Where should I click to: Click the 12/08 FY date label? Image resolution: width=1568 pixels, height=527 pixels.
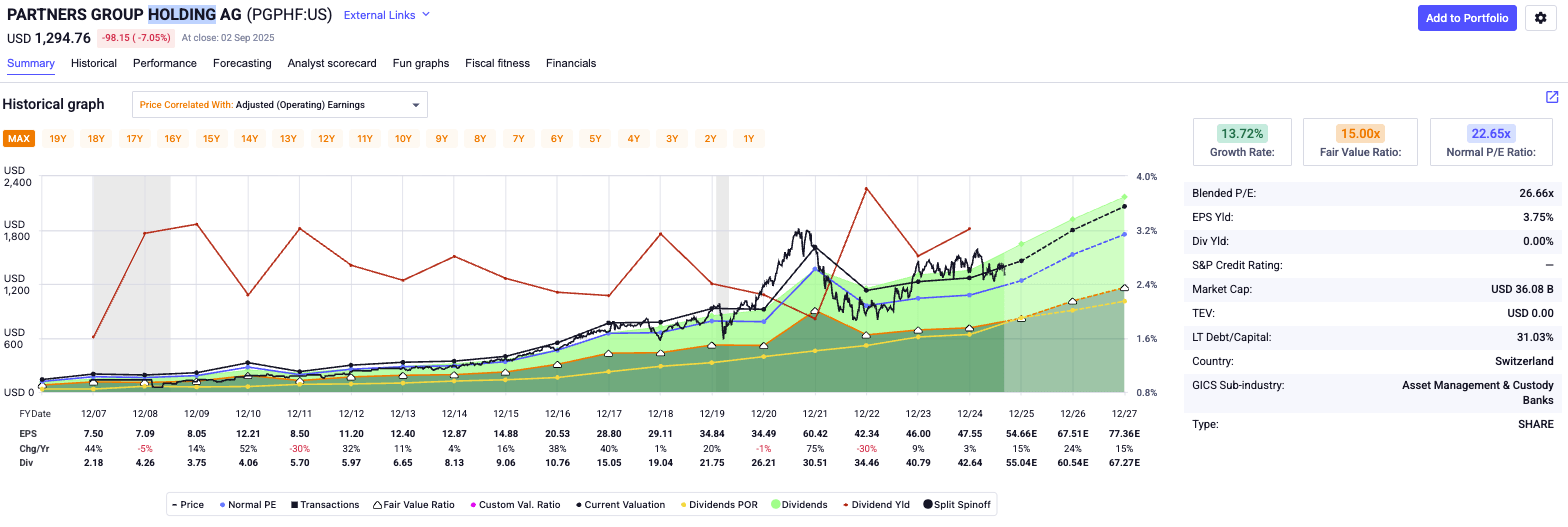(146, 413)
